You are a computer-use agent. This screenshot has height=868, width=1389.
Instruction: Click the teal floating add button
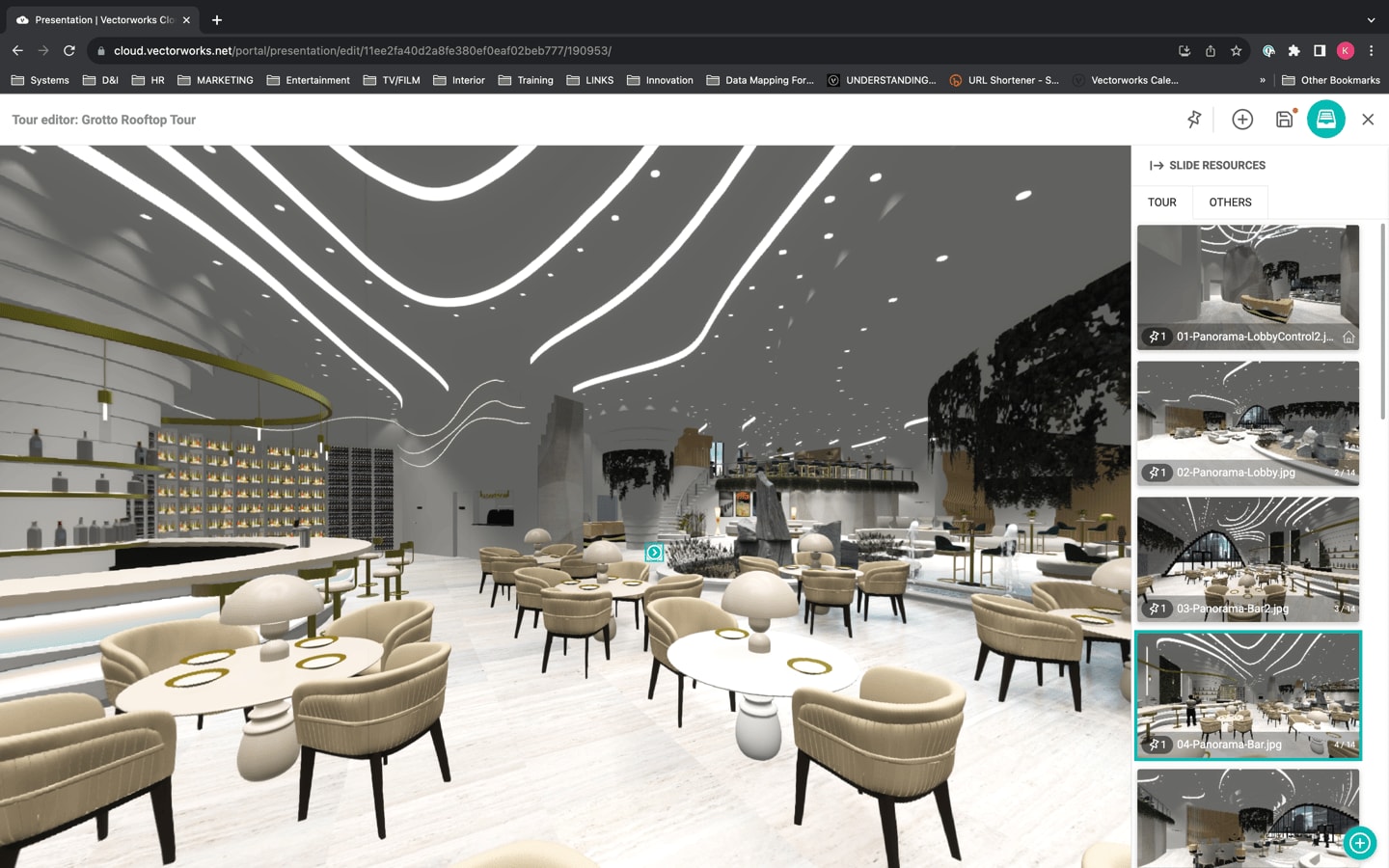(x=1360, y=843)
